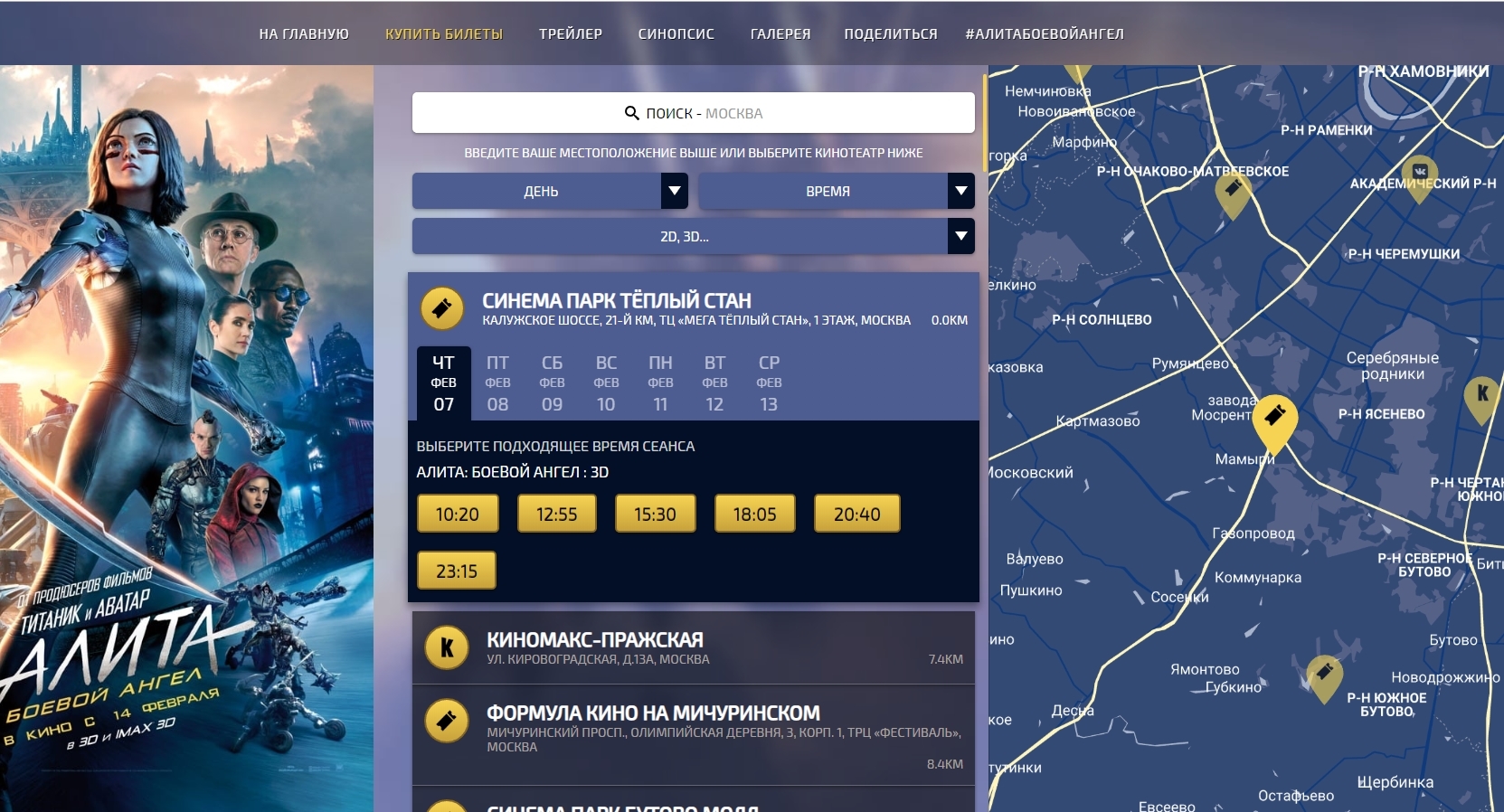1504x812 pixels.
Task: Book the 23:15 late showtime
Action: pyautogui.click(x=457, y=571)
